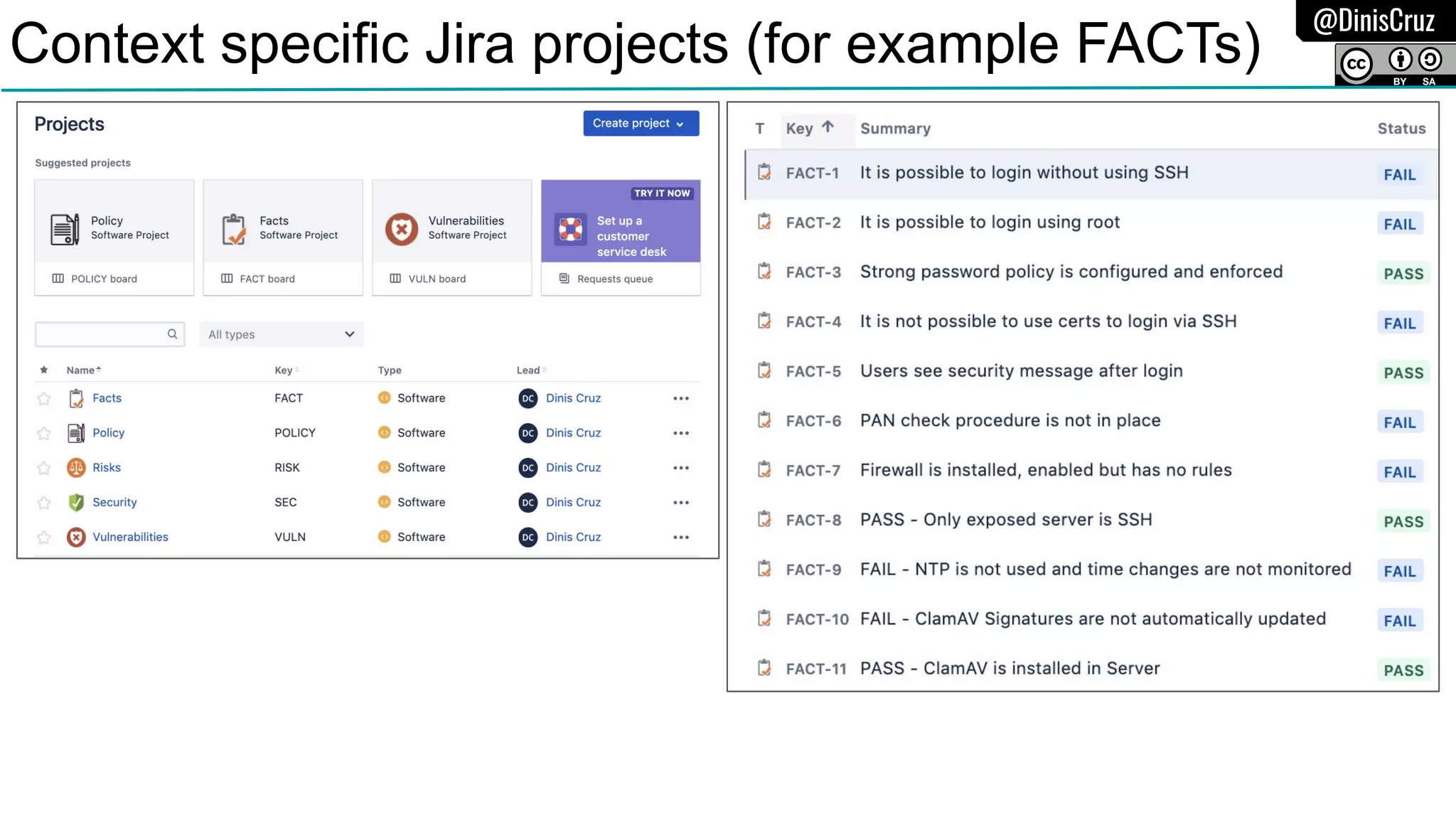Star the Policy project
This screenshot has height=819, width=1456.
(44, 433)
